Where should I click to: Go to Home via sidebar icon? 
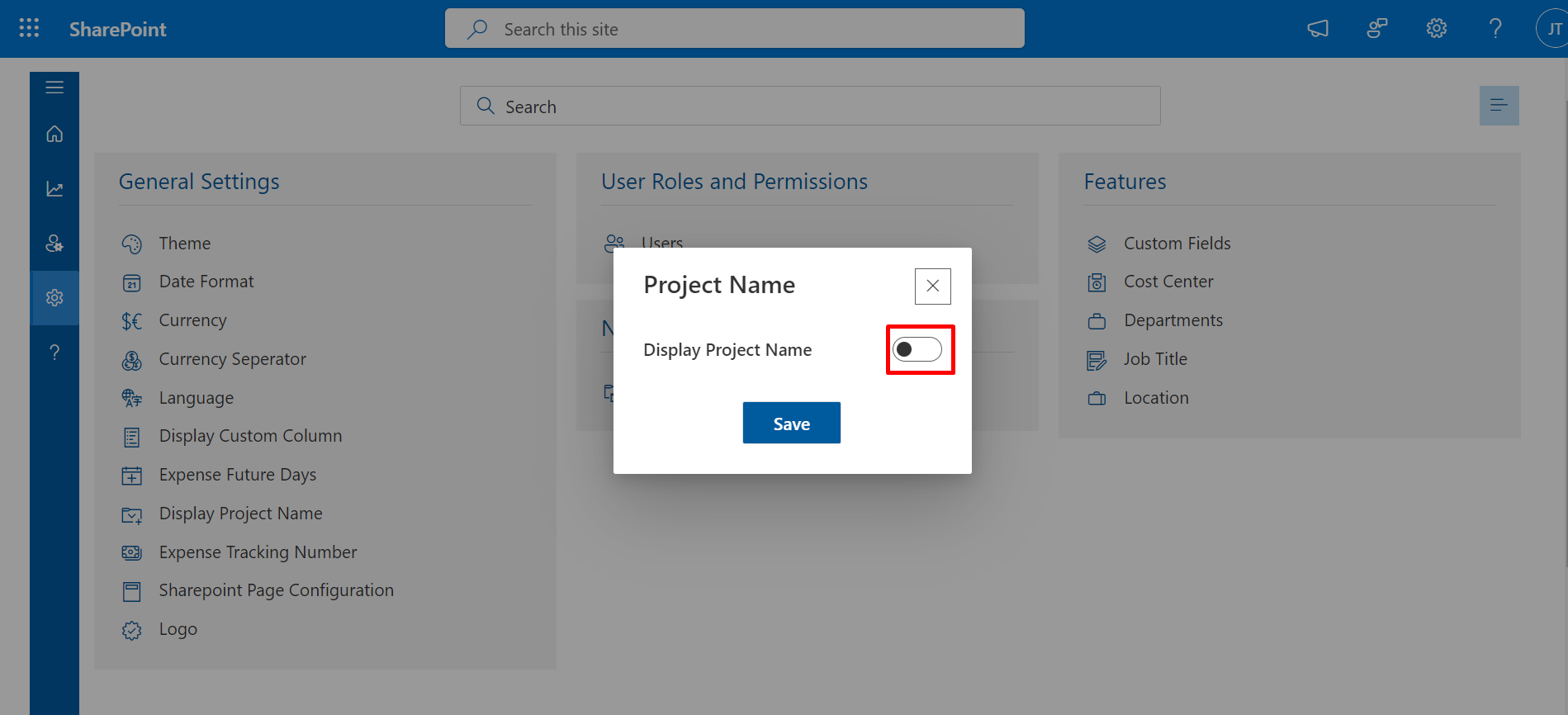click(54, 134)
